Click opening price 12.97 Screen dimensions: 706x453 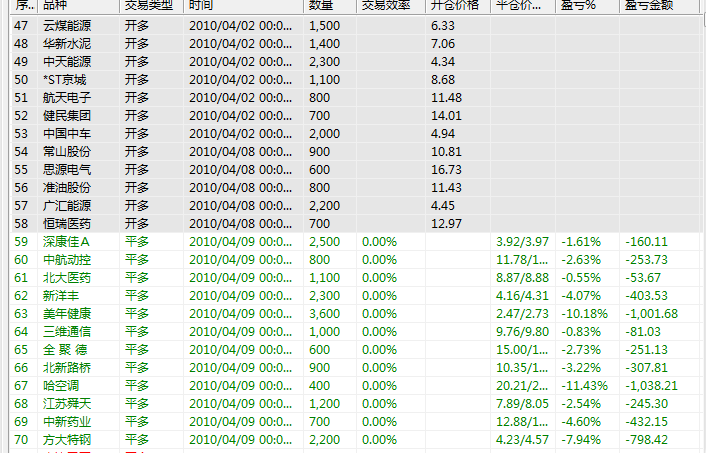pyautogui.click(x=446, y=224)
